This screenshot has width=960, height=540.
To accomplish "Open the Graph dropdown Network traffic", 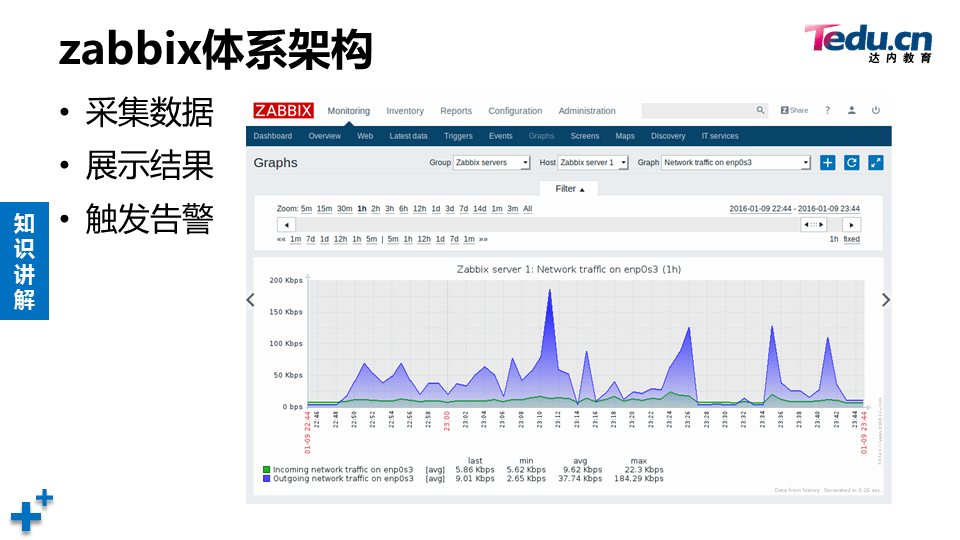I will point(735,162).
